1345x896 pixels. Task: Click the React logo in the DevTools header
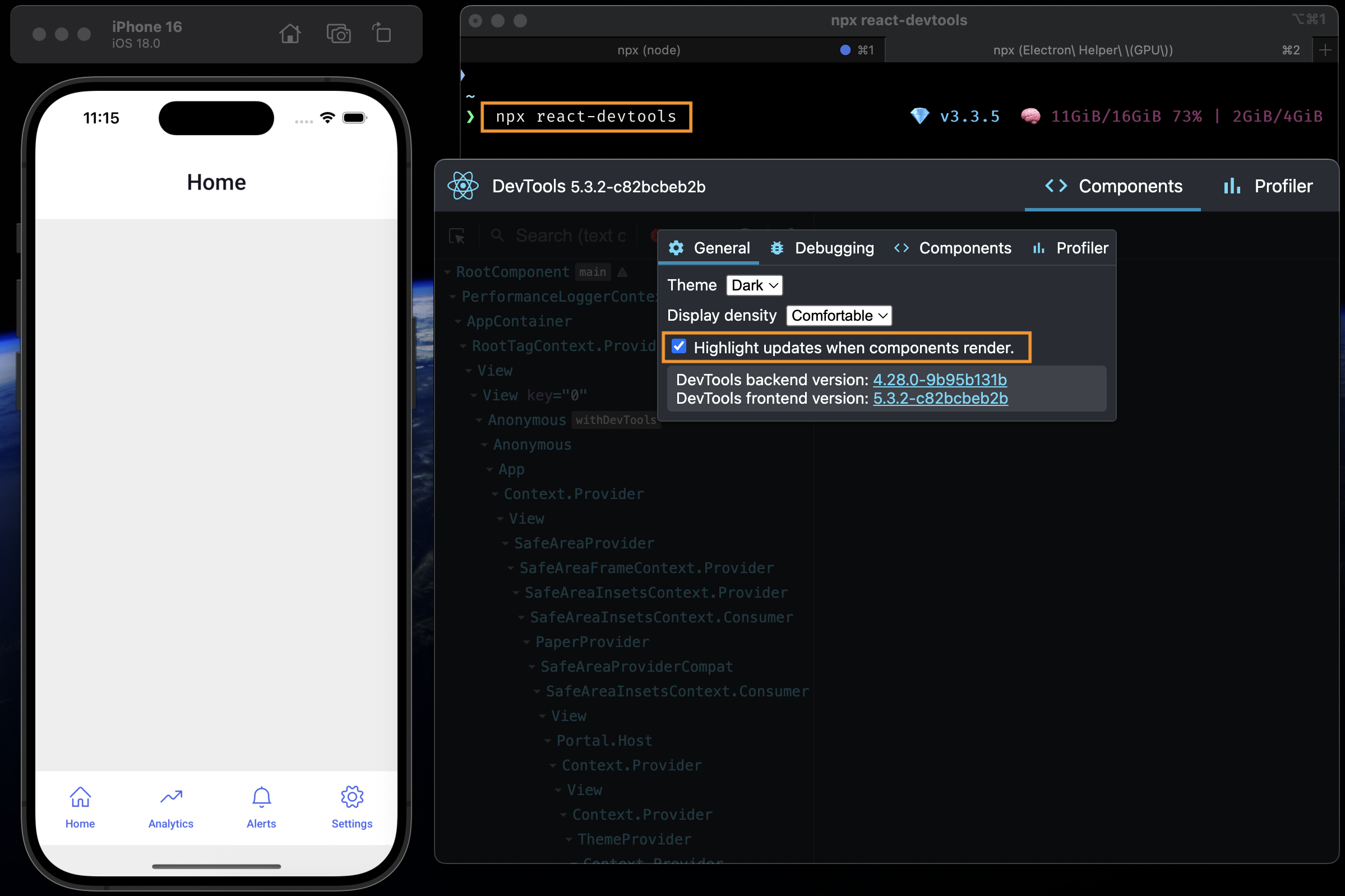[x=463, y=186]
